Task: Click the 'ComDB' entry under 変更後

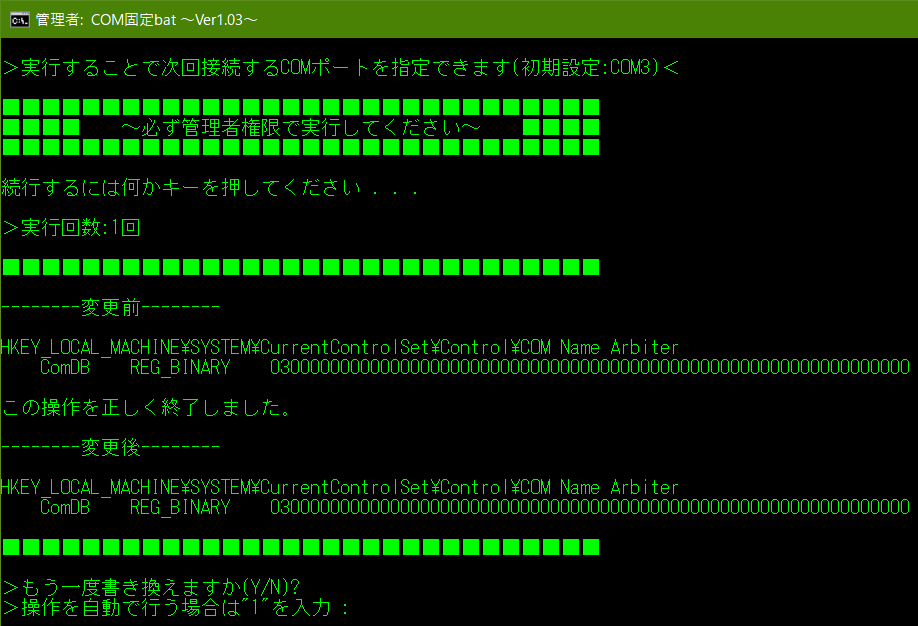Action: 65,507
